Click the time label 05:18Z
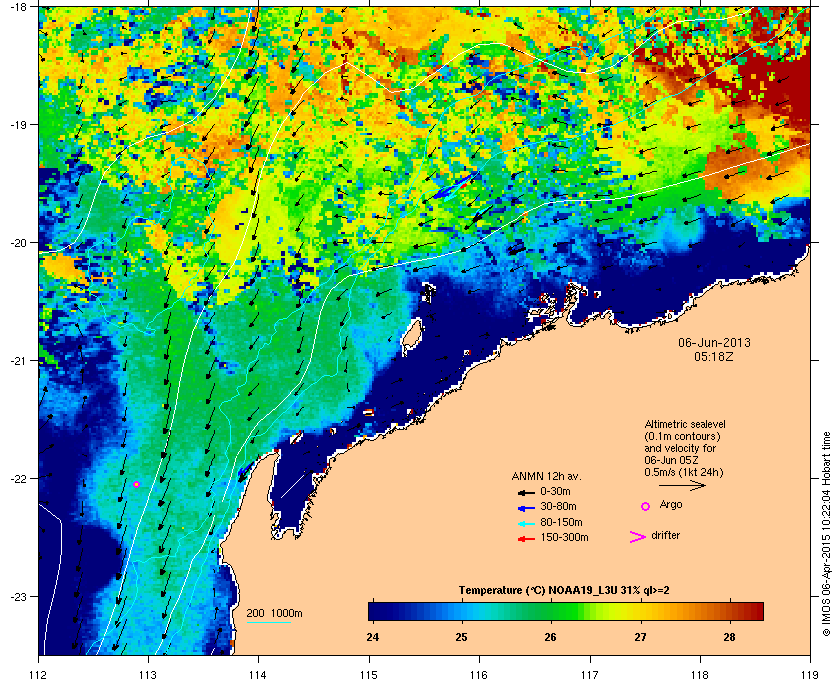The width and height of the screenshot is (840, 680). (x=714, y=356)
